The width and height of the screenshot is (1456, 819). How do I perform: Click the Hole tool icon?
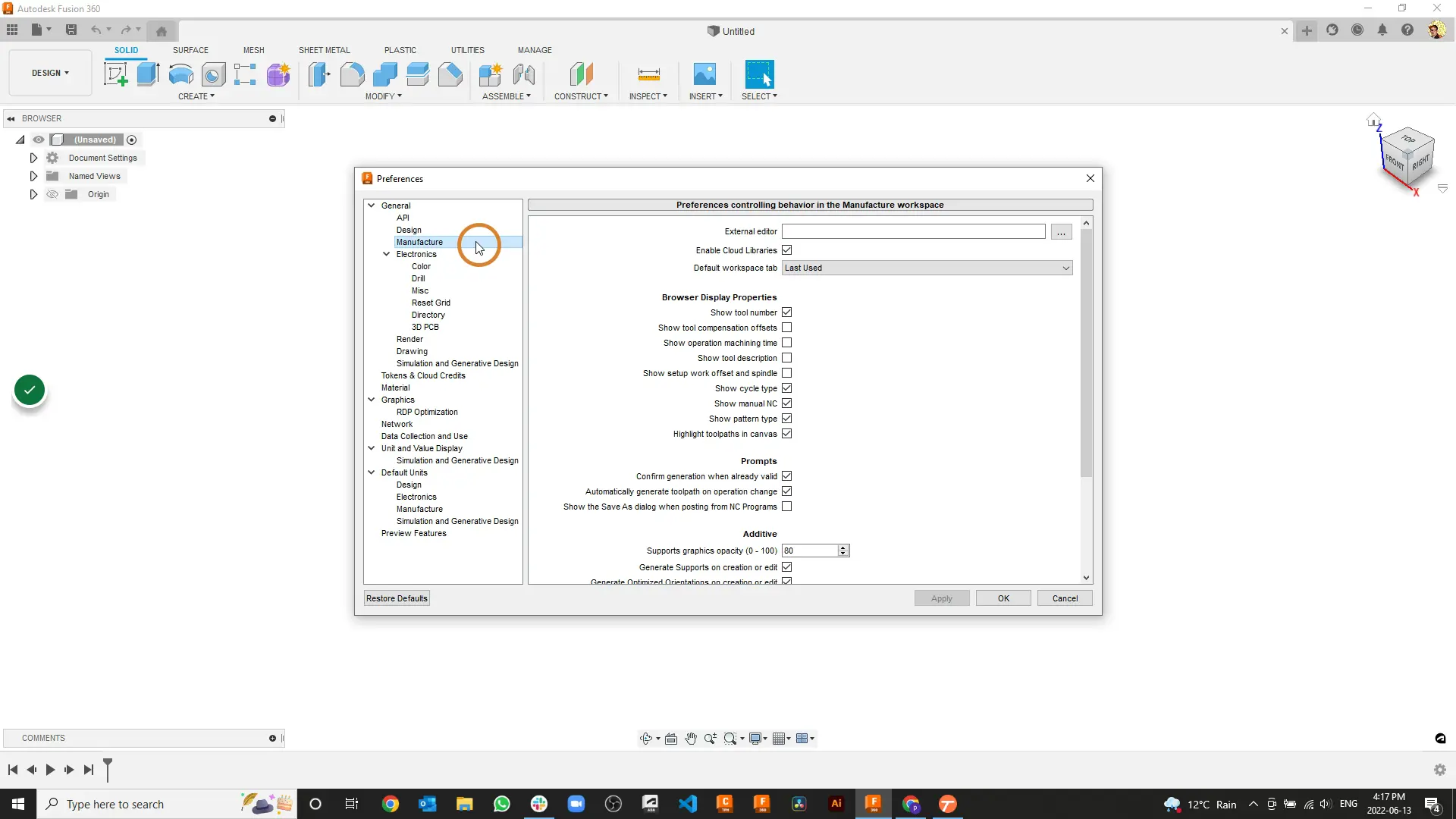213,74
